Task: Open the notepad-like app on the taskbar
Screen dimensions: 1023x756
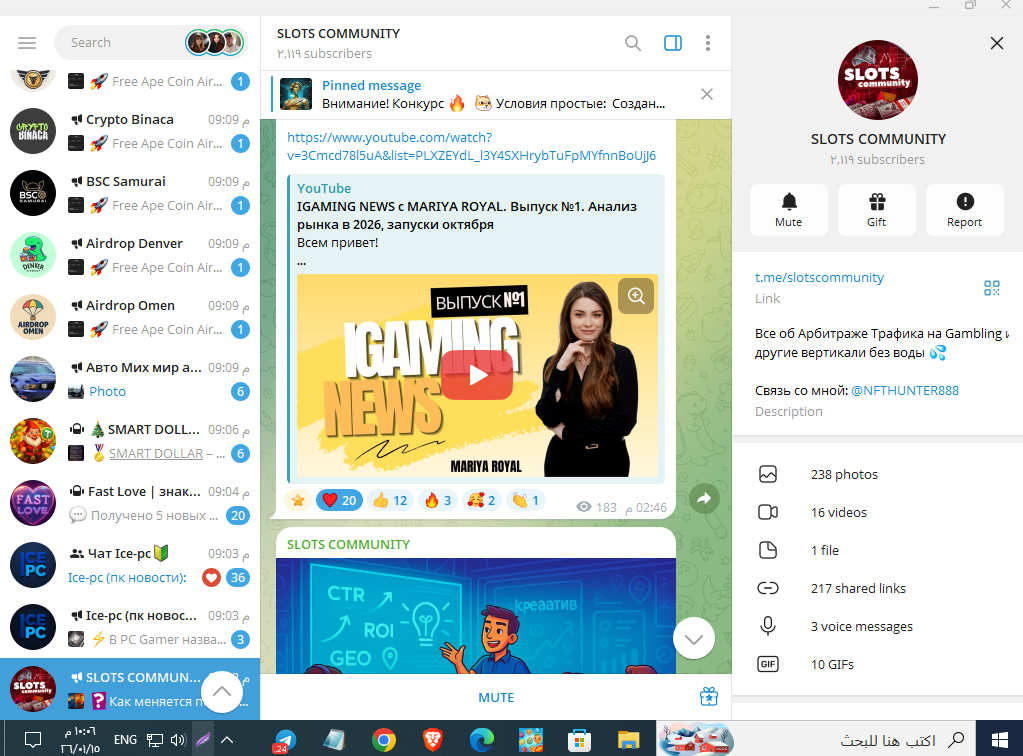Action: pos(335,740)
